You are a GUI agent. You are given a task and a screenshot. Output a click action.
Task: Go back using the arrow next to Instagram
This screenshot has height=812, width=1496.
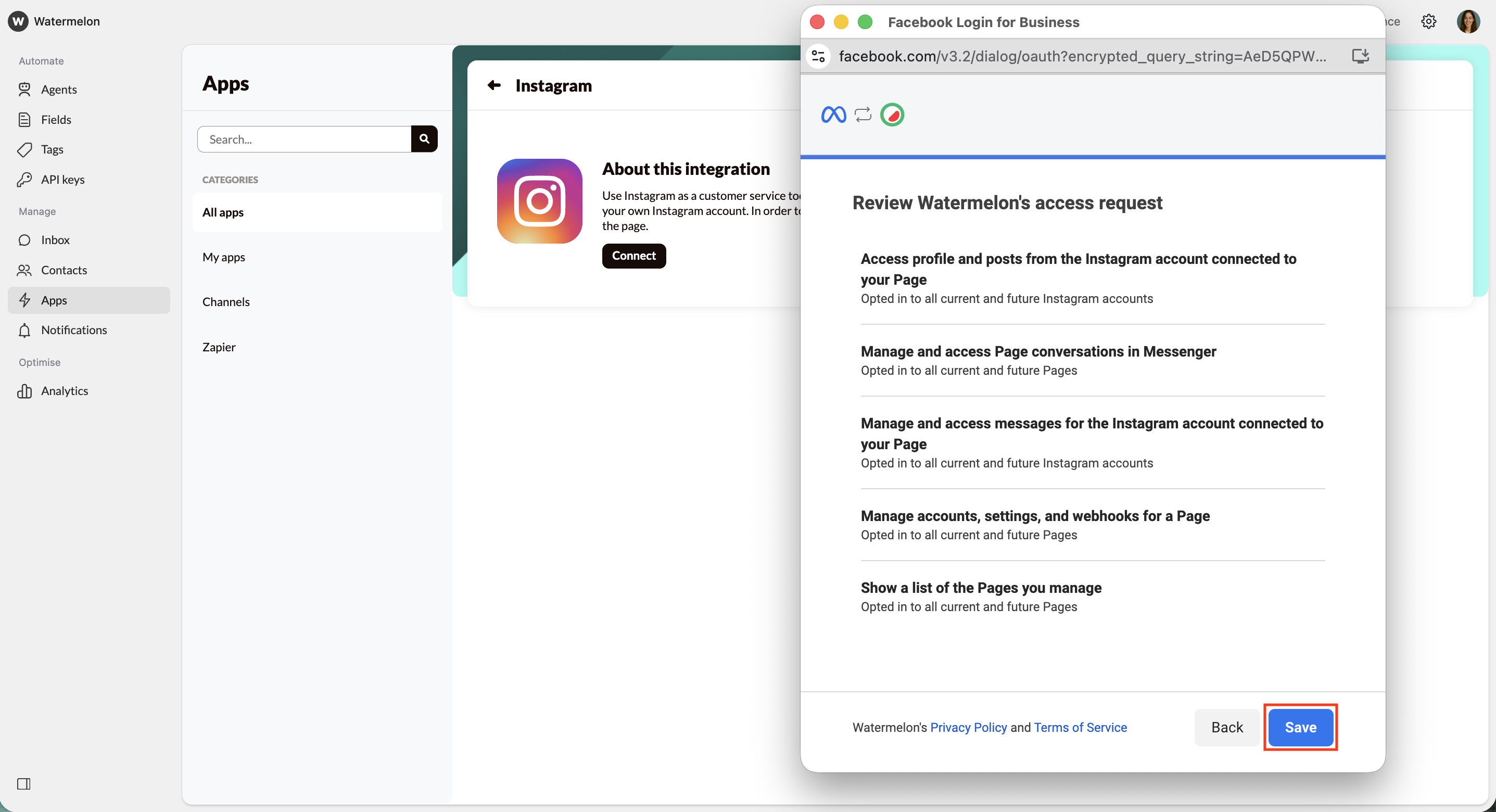(x=493, y=85)
